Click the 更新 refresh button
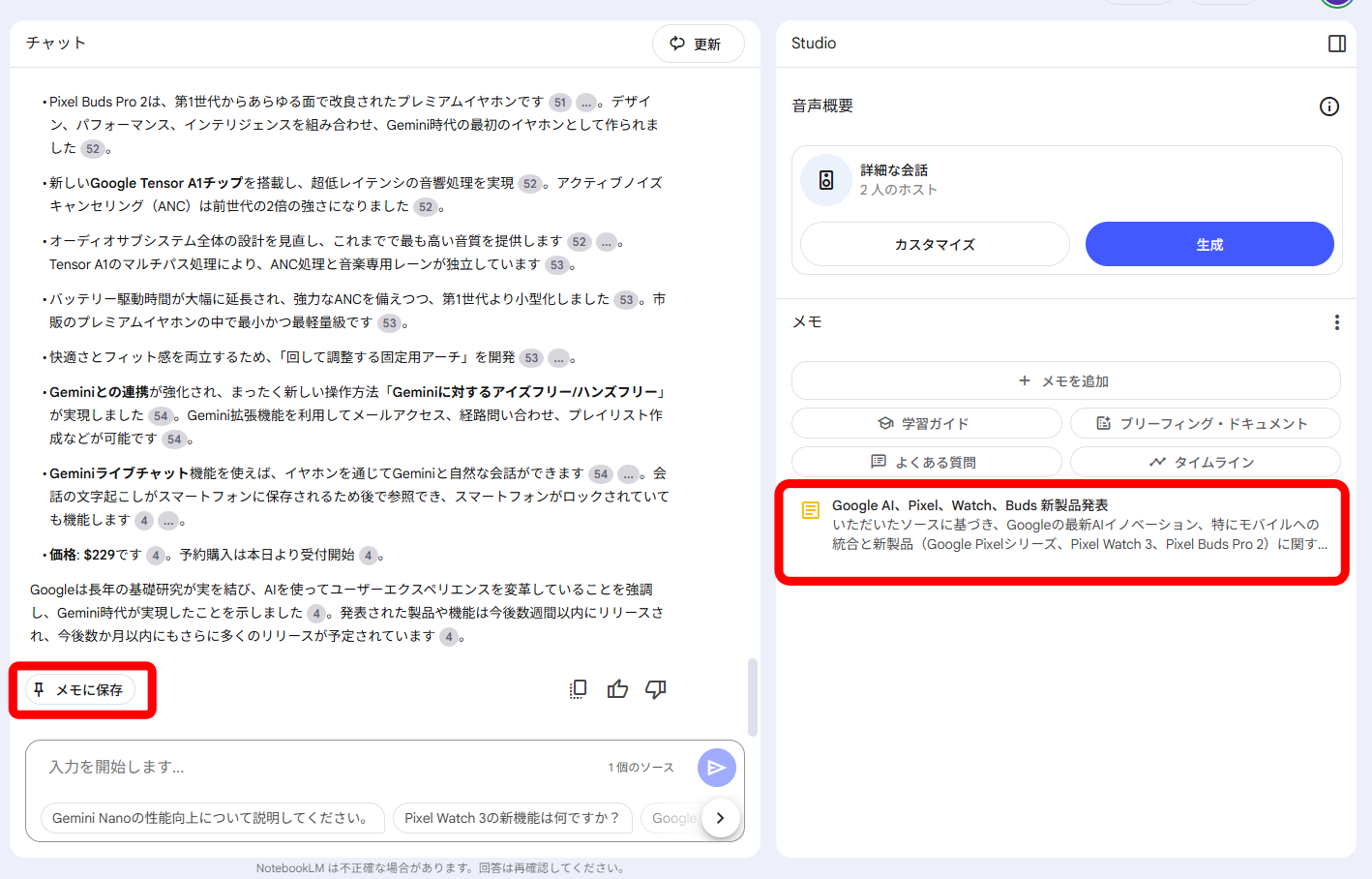Screen dimensions: 1372x879 [x=698, y=45]
